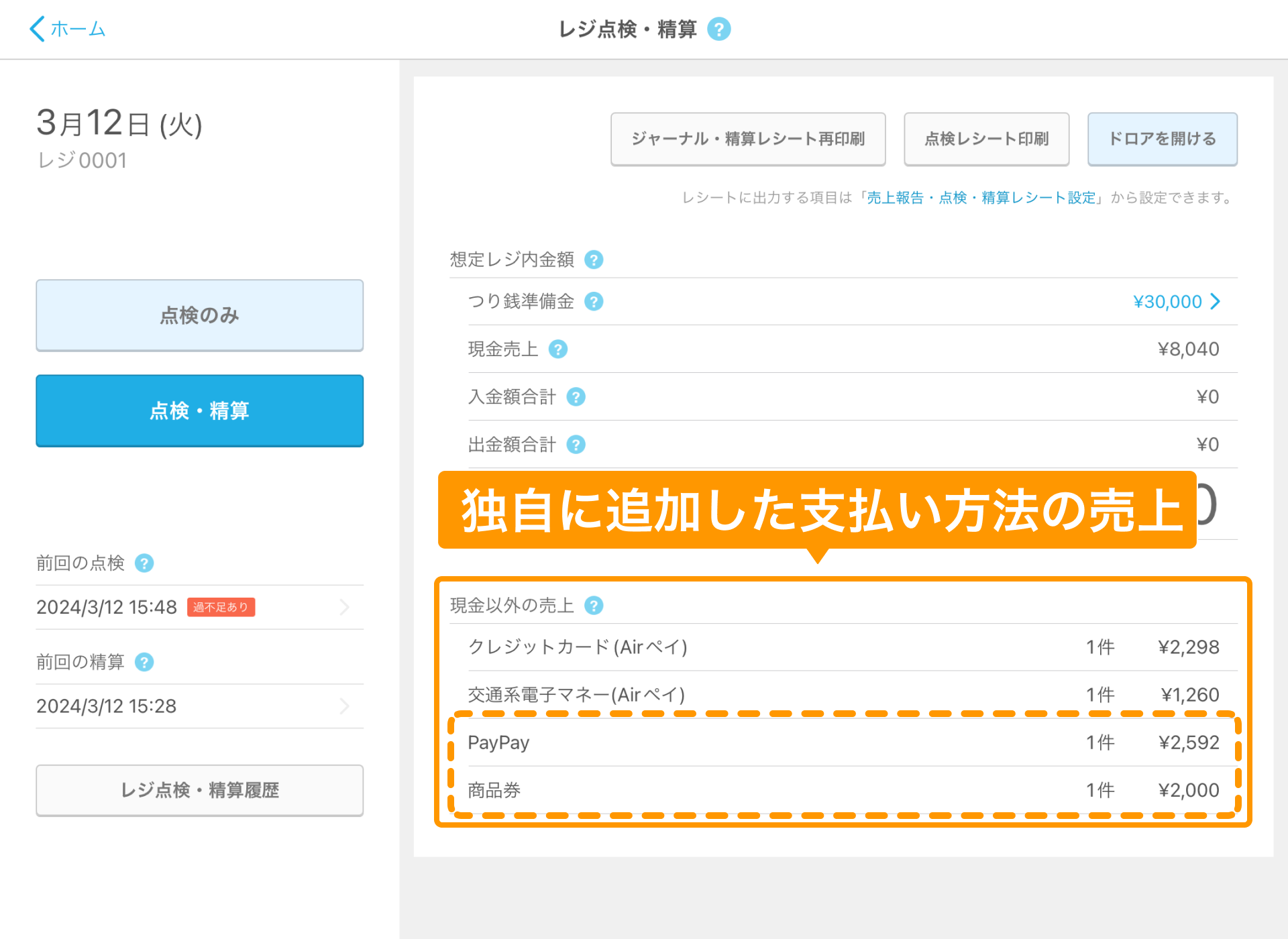
Task: Open 売上報告・点検・精算レシート設定 link
Action: tap(981, 198)
